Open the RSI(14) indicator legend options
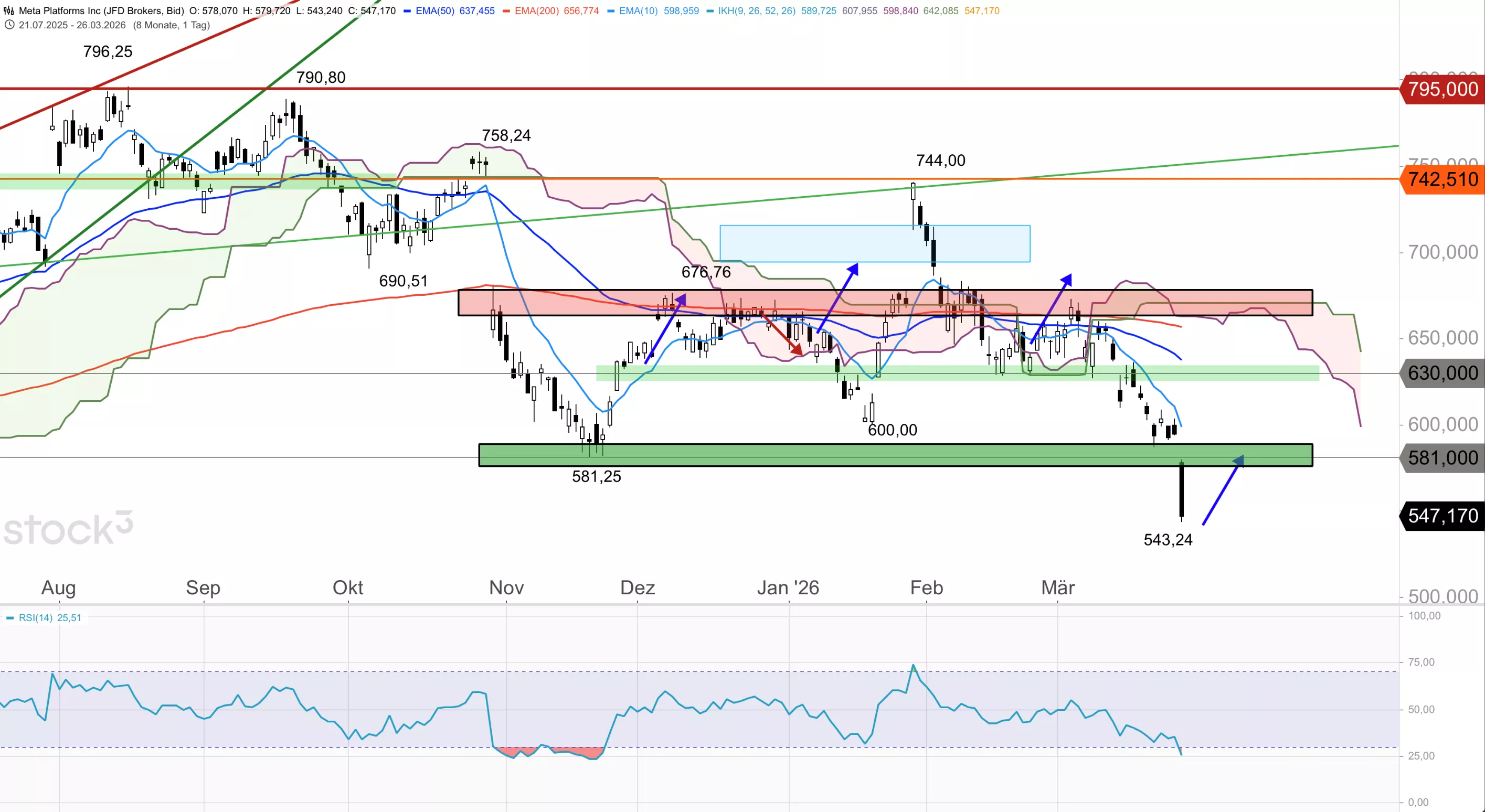 (36, 618)
